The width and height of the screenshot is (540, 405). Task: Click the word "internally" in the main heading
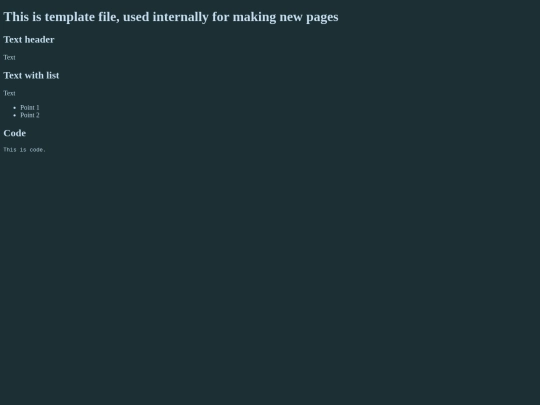click(x=180, y=17)
